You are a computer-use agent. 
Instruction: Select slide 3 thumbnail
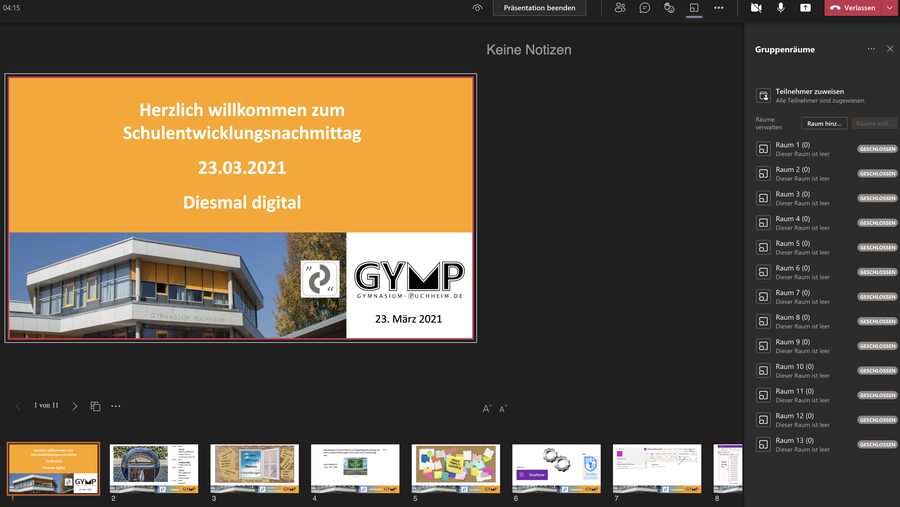pos(254,469)
